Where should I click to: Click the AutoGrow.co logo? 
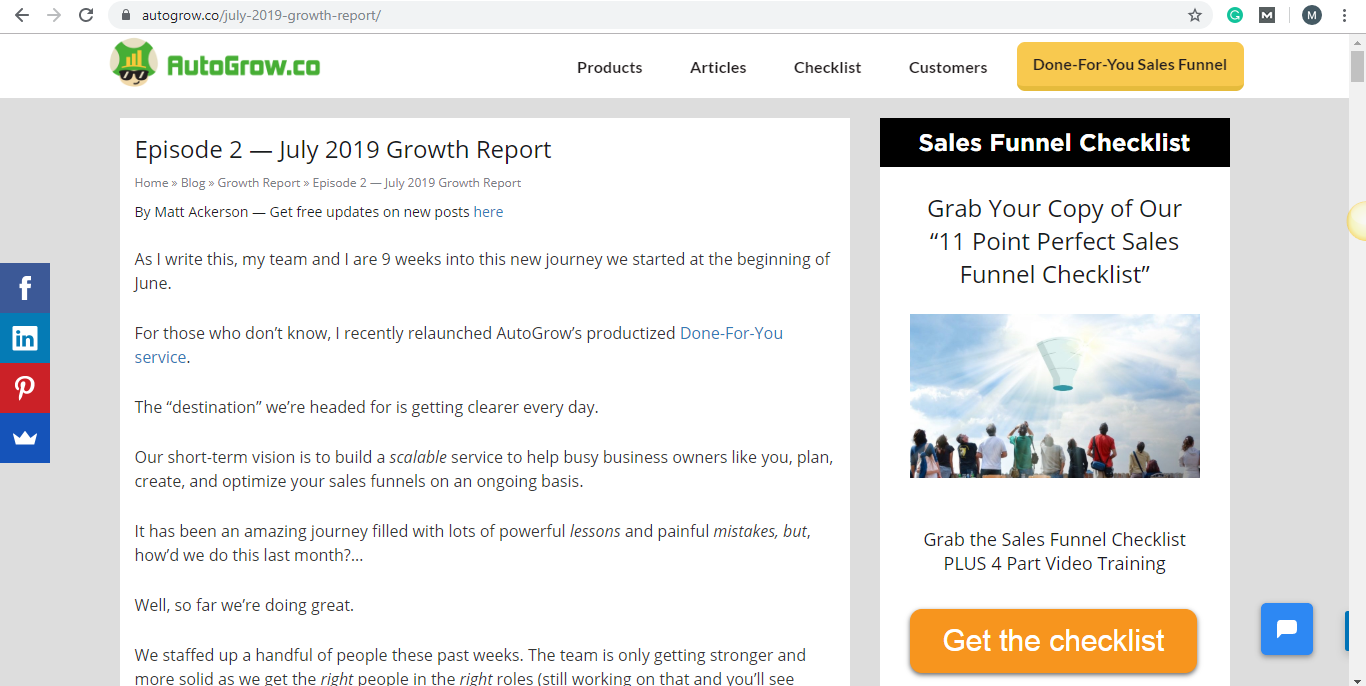tap(214, 63)
